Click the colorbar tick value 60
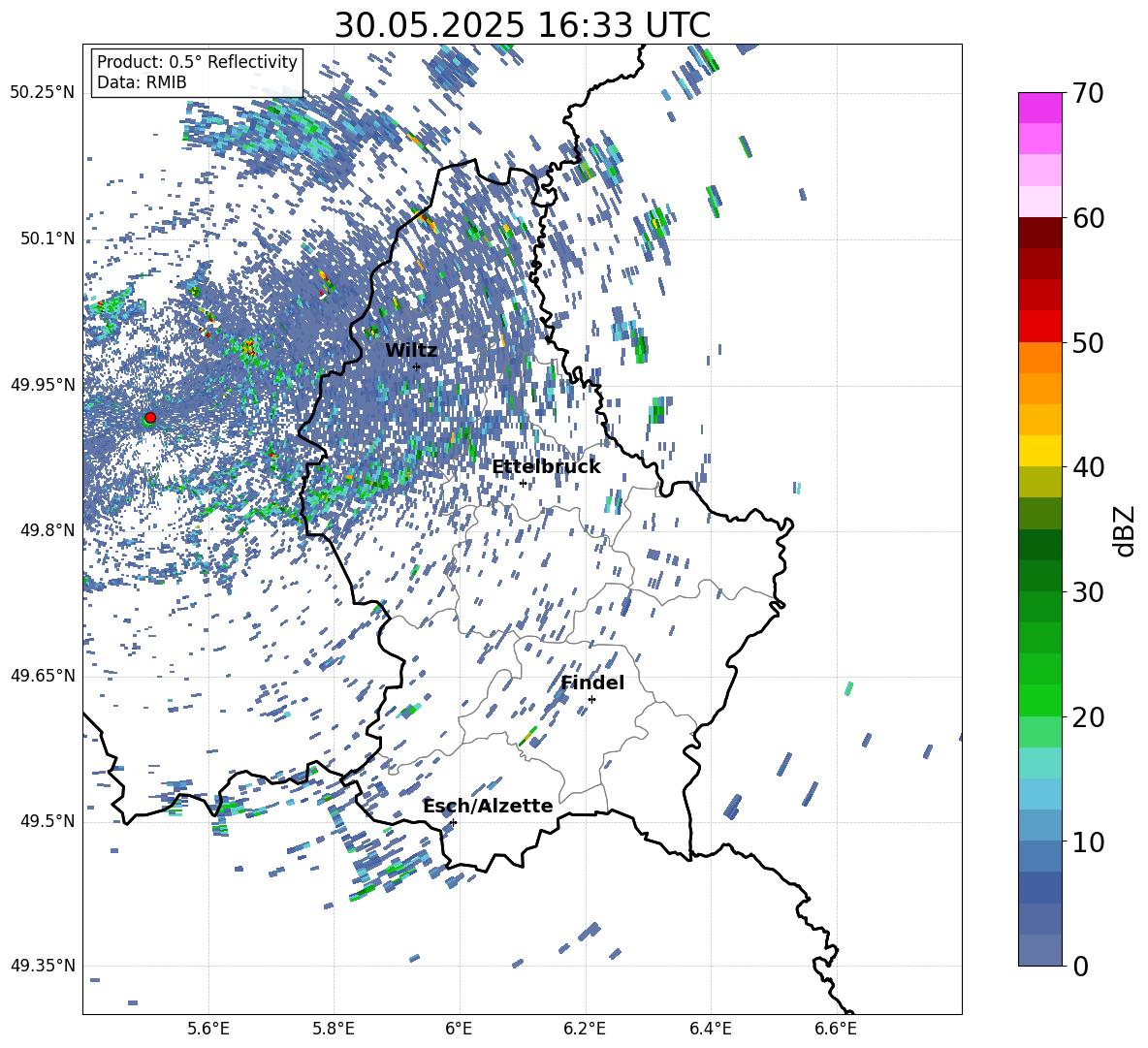 pyautogui.click(x=1088, y=218)
